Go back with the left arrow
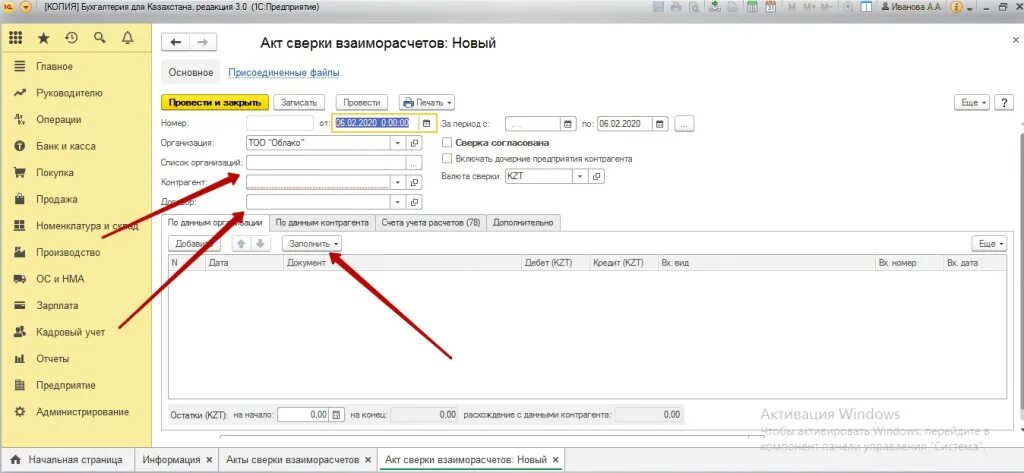Screen dimensions: 1024x473 point(175,42)
